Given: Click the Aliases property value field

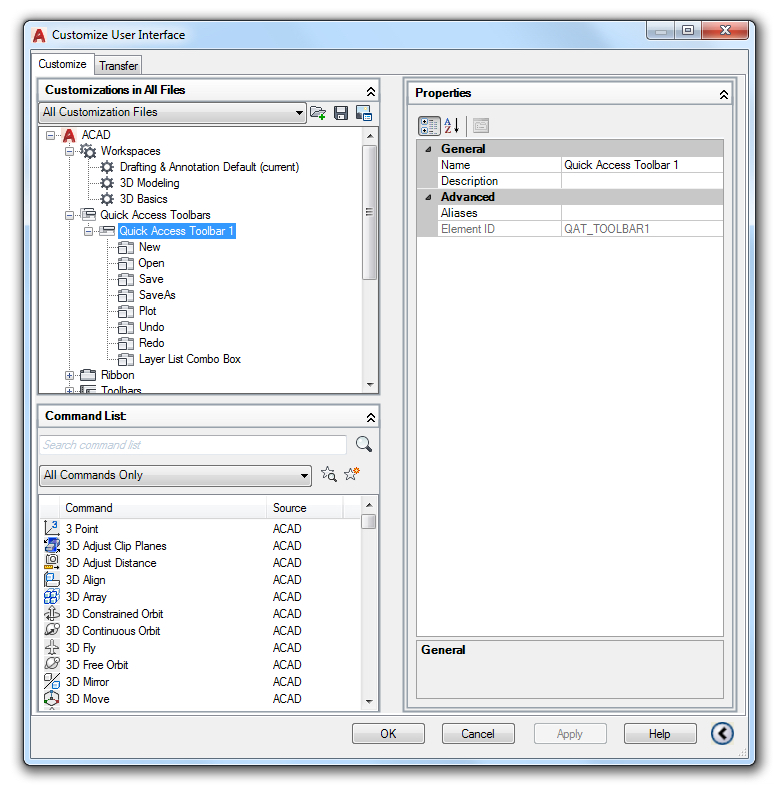Looking at the screenshot, I should 642,213.
